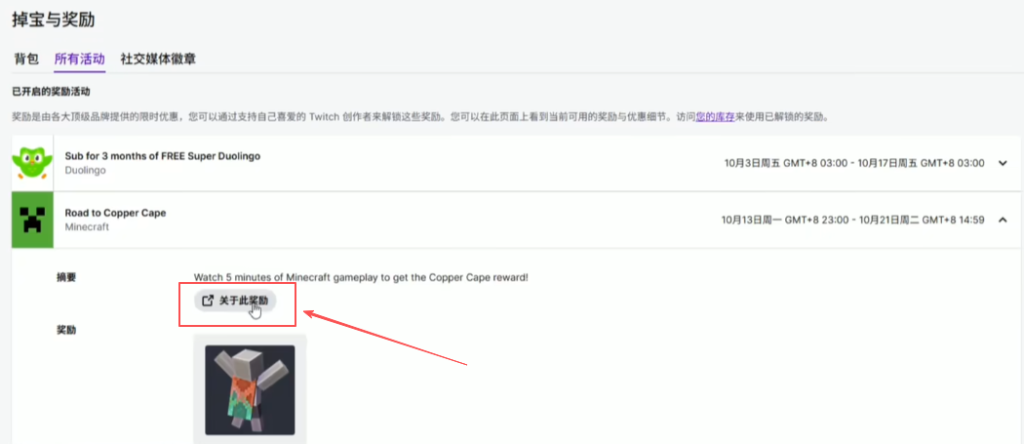Collapse the Road to Copper Cape chevron
The width and height of the screenshot is (1024, 444).
1003,220
